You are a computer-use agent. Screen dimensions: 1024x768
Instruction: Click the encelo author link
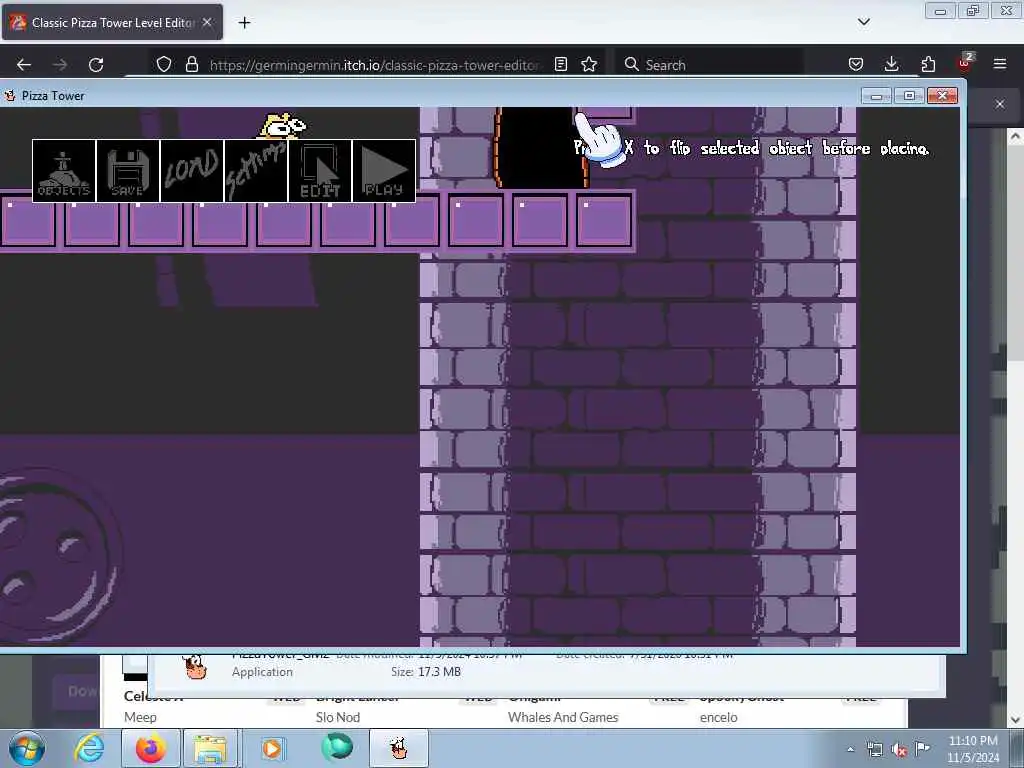pyautogui.click(x=718, y=717)
